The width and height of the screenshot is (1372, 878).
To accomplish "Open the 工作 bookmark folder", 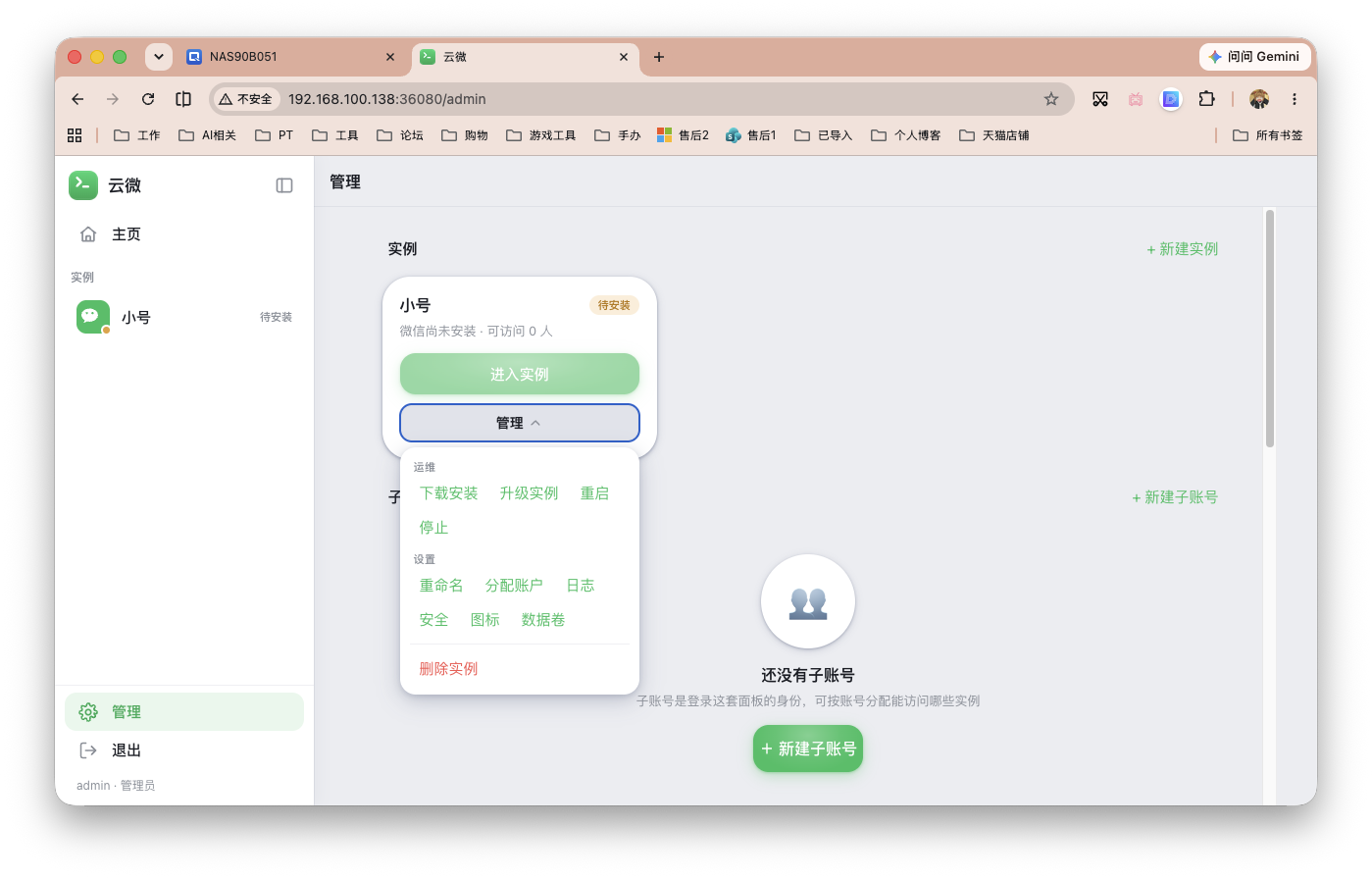I will pyautogui.click(x=137, y=135).
